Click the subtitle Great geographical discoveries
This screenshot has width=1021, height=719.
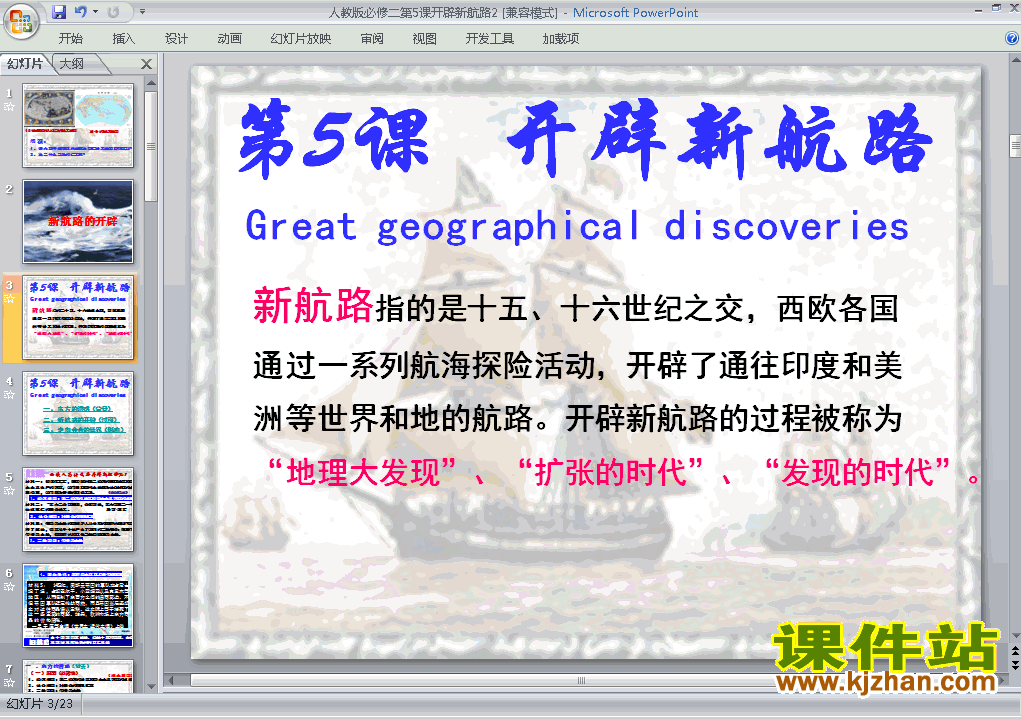(x=577, y=227)
